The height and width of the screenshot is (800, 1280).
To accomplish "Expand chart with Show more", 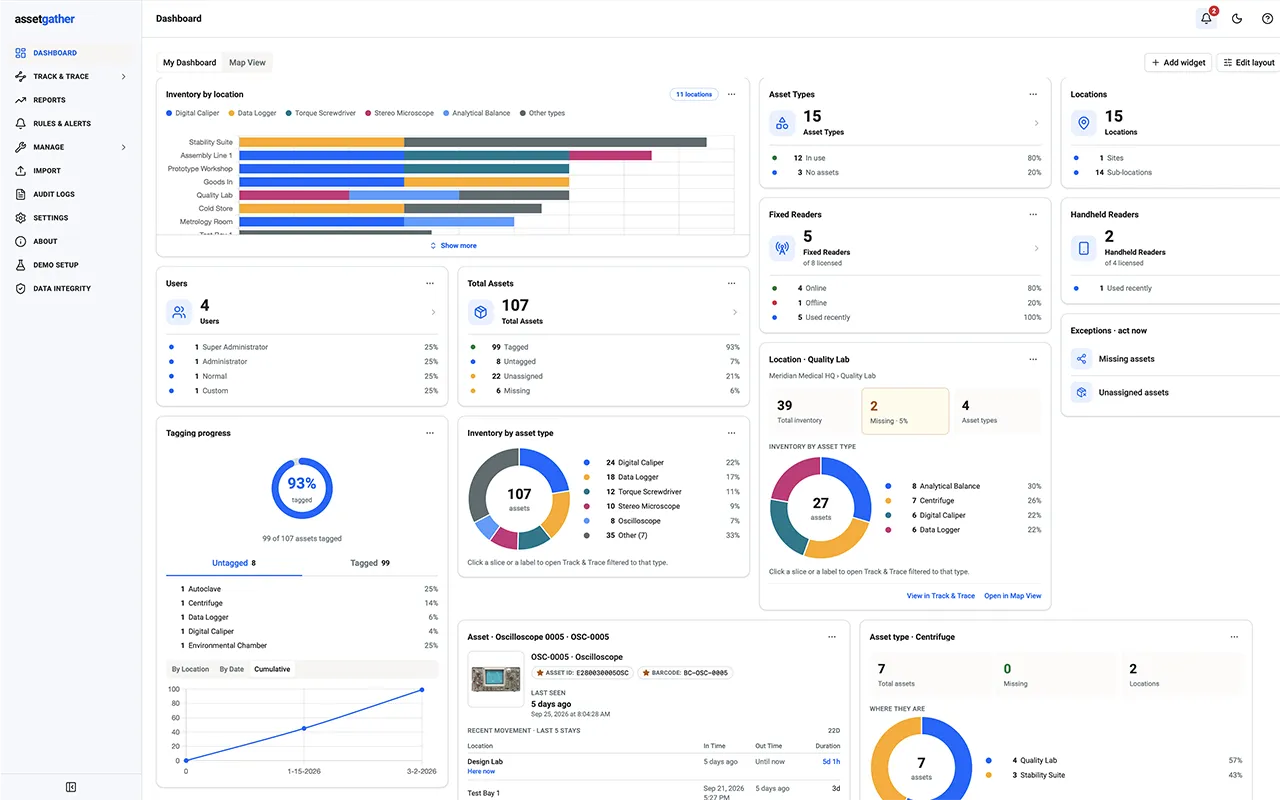I will 453,245.
